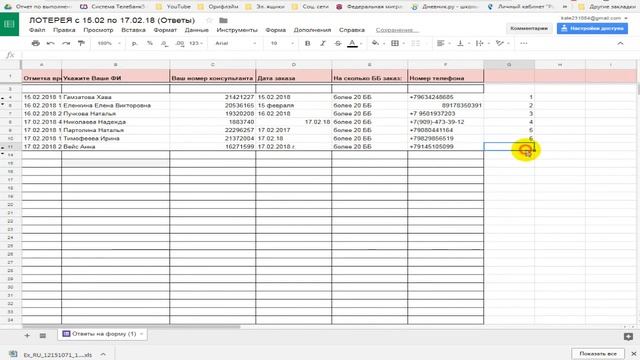The image size is (640, 360).
Task: Increase the number of decimal places
Action: 179,43
